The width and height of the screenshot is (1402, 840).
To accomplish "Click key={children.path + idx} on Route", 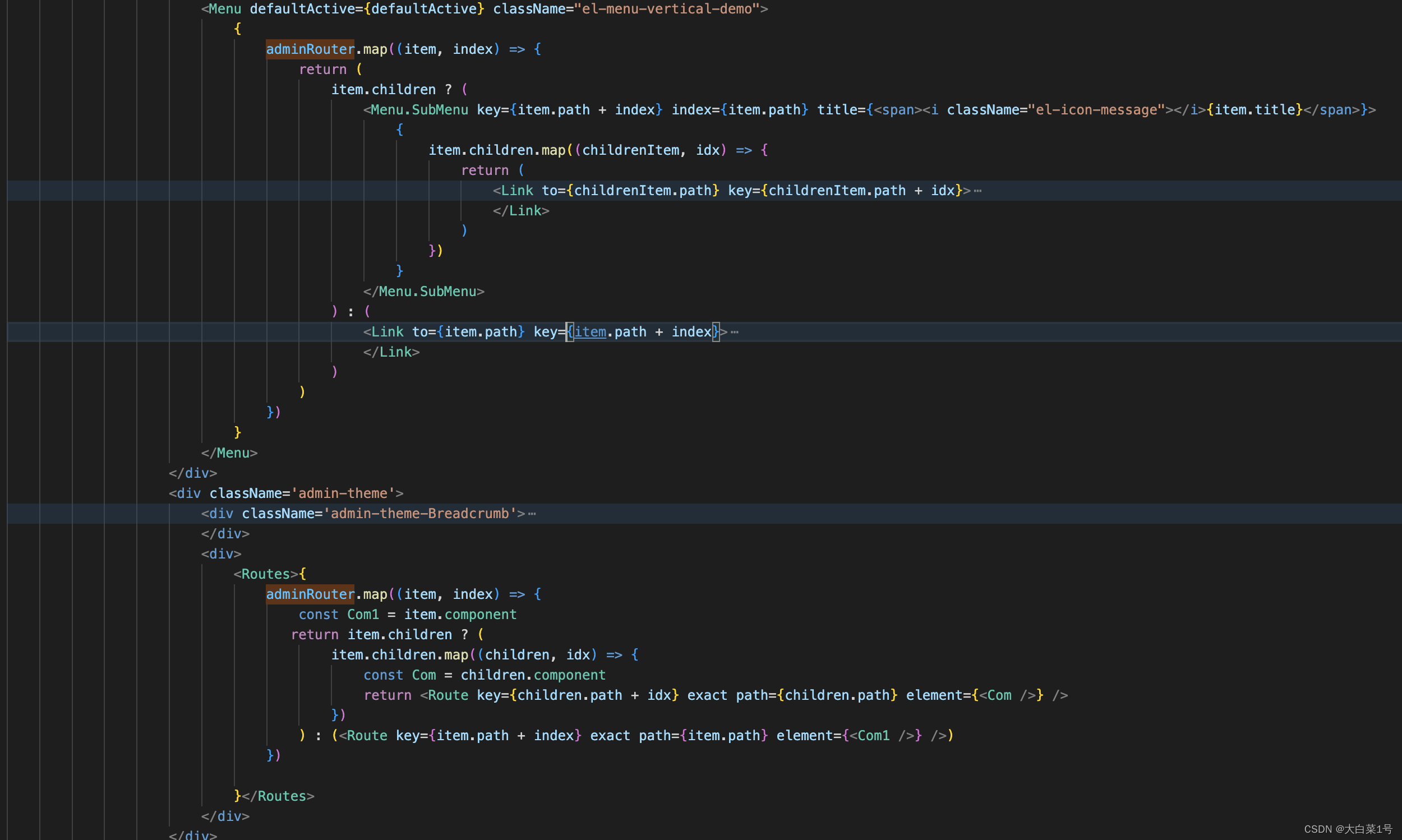I will [577, 696].
